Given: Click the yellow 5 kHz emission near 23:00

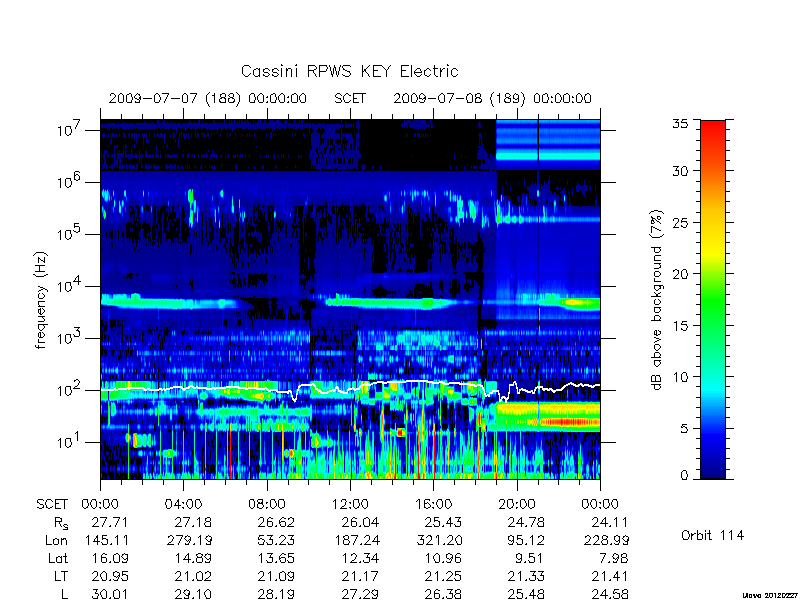Looking at the screenshot, I should point(579,303).
